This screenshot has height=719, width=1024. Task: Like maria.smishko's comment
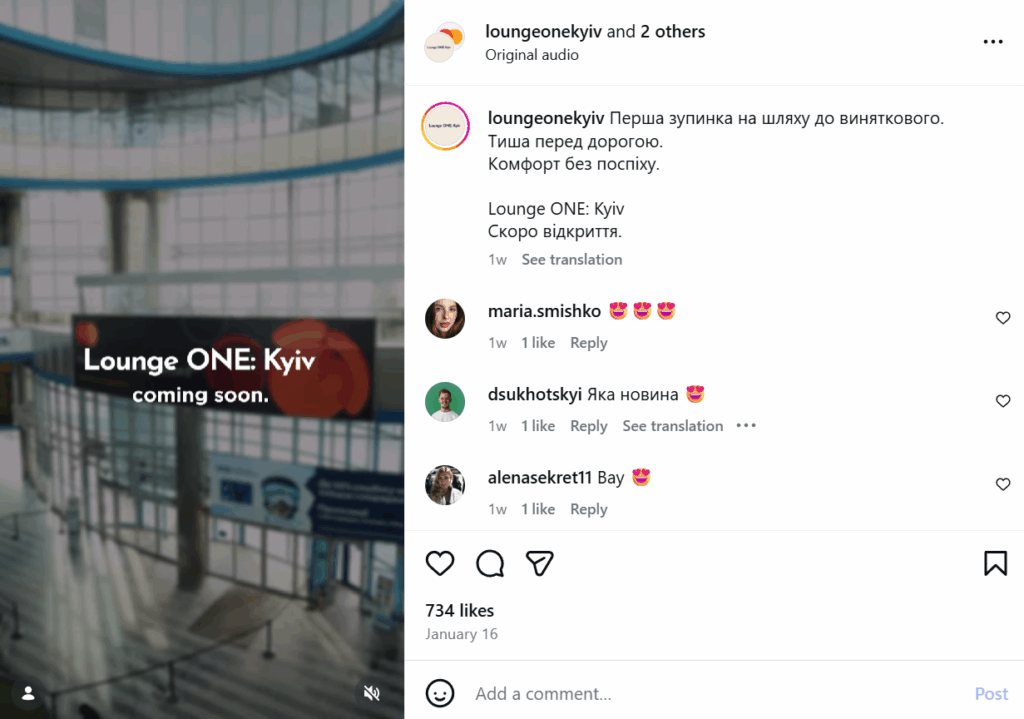(x=1003, y=318)
